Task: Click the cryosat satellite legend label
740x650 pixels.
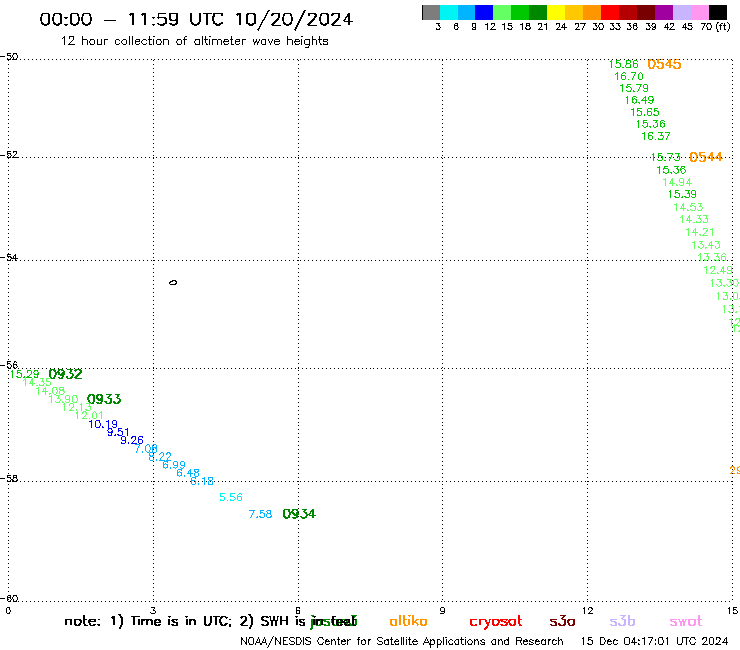Action: tap(496, 622)
